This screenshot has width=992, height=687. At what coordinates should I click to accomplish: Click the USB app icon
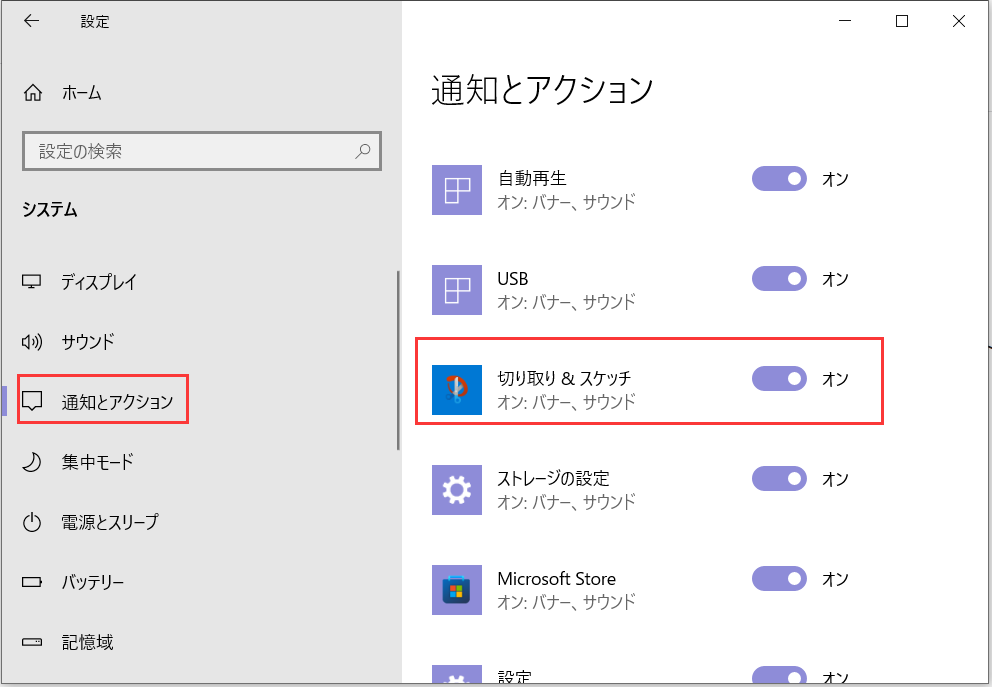pyautogui.click(x=457, y=290)
